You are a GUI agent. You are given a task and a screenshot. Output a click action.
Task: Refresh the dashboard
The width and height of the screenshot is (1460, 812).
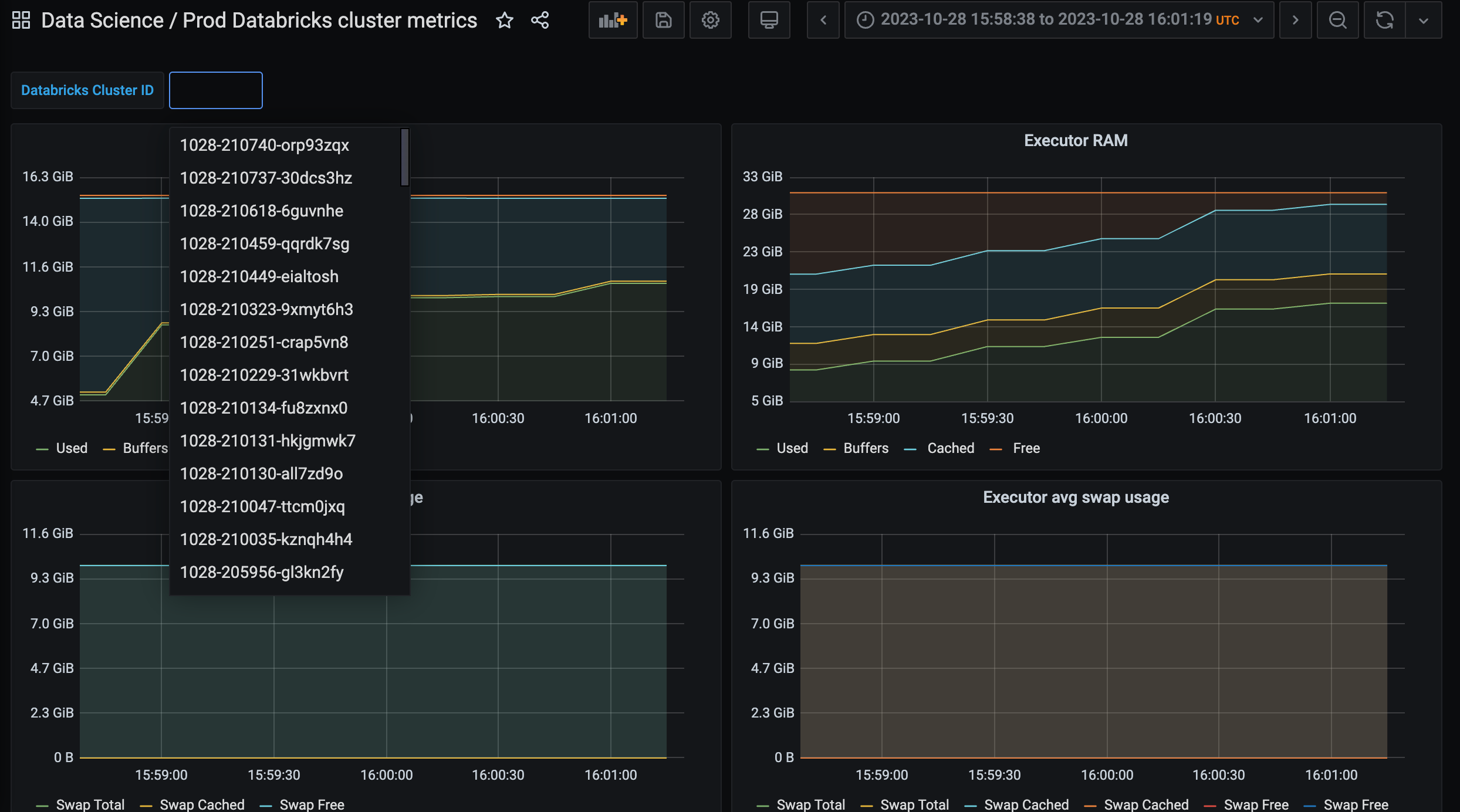click(1384, 21)
